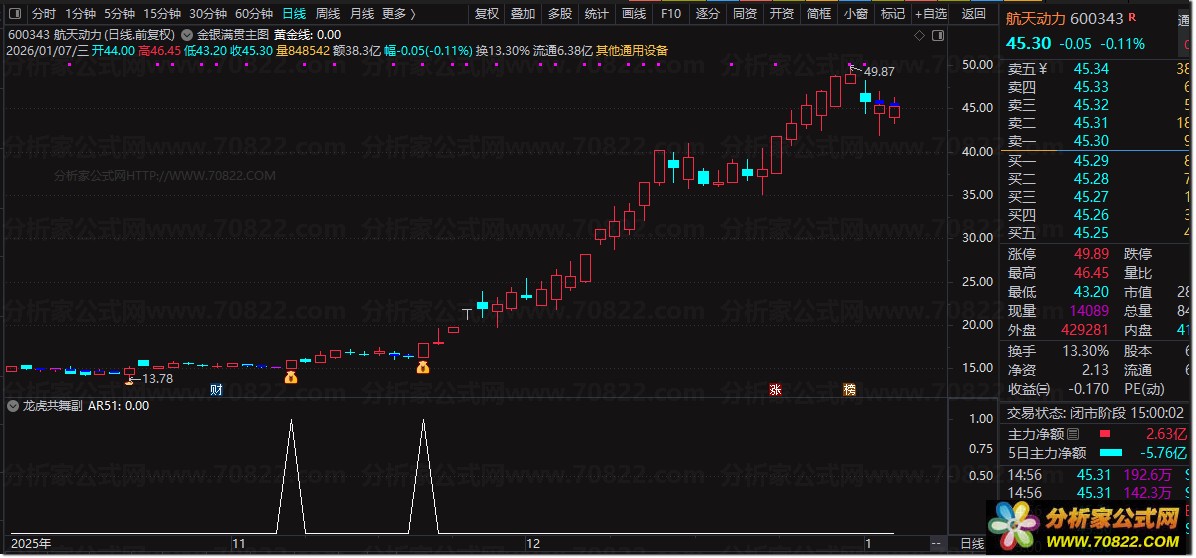Click the 标记 mark button
The image size is (1196, 558).
tap(892, 14)
